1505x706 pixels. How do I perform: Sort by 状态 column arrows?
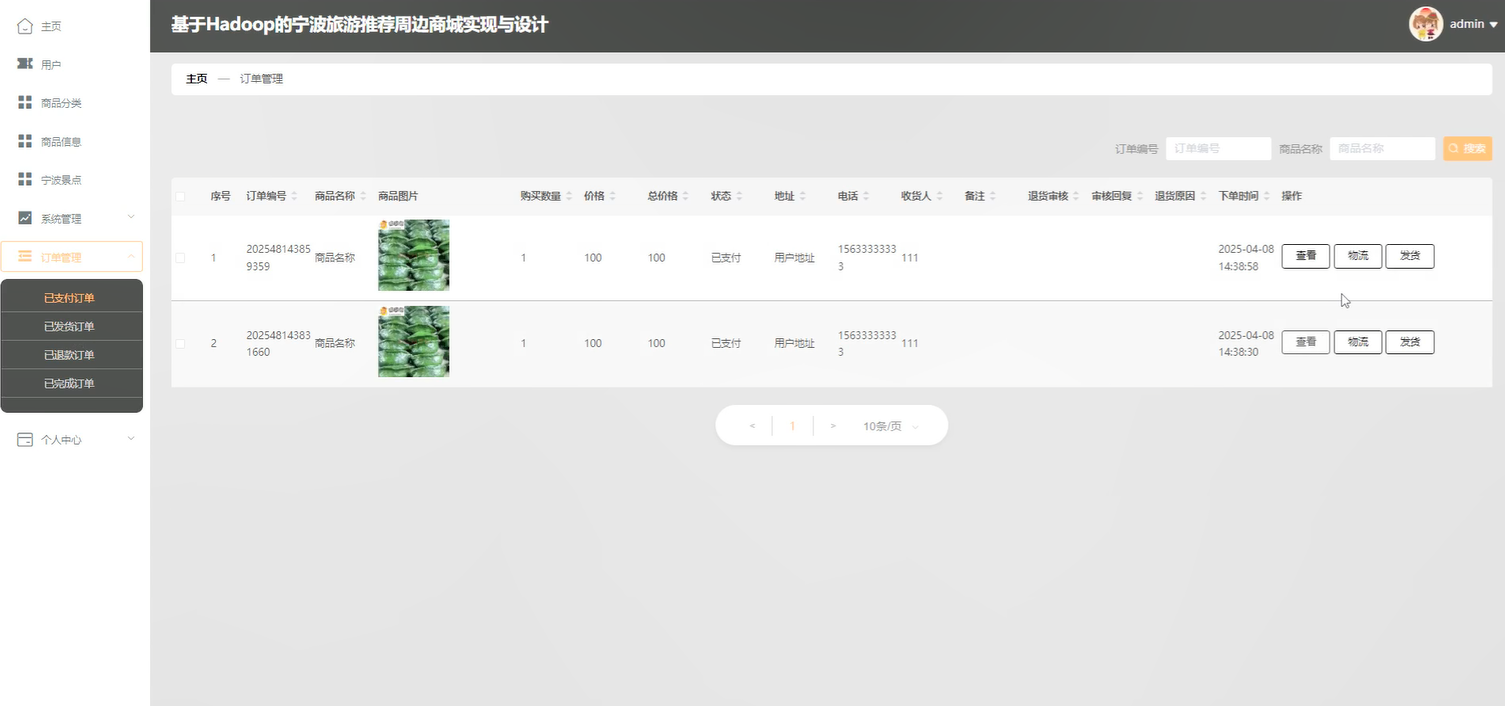(x=739, y=196)
